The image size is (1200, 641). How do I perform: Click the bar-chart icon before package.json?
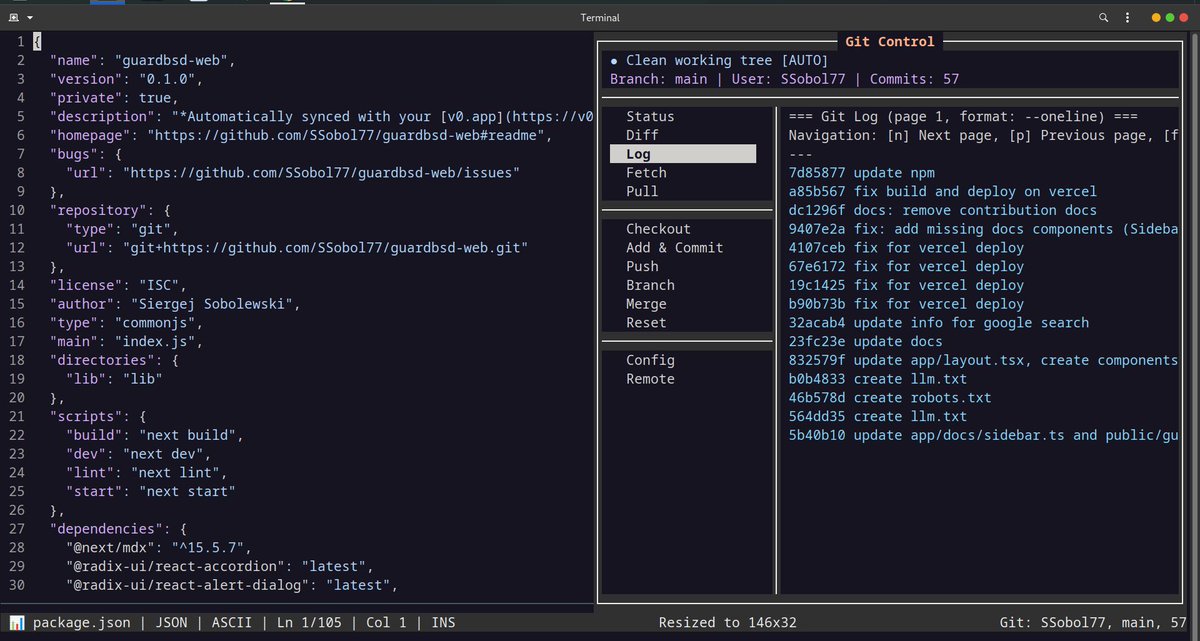click(x=16, y=623)
